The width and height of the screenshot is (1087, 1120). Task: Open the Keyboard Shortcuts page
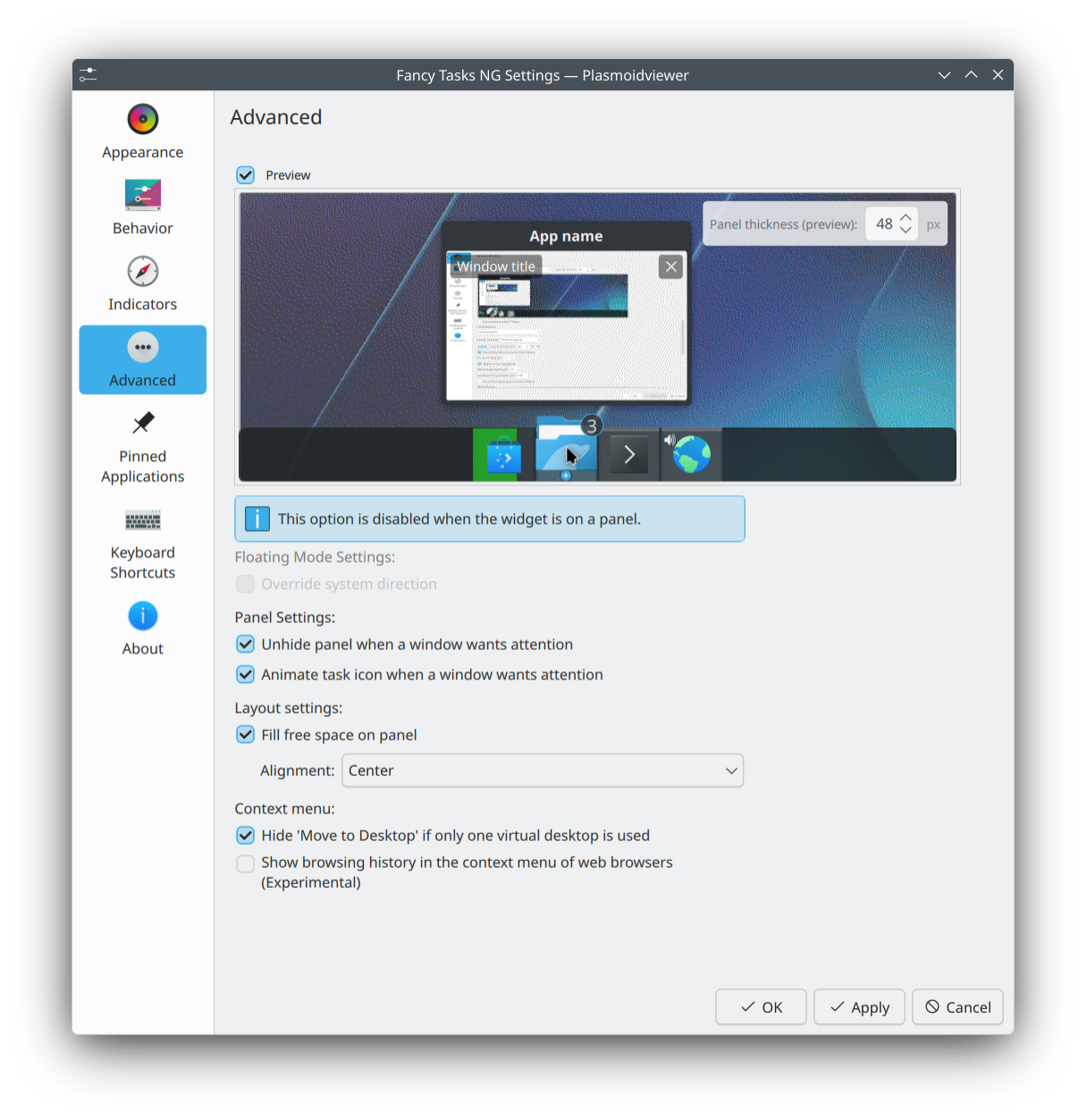[x=142, y=543]
